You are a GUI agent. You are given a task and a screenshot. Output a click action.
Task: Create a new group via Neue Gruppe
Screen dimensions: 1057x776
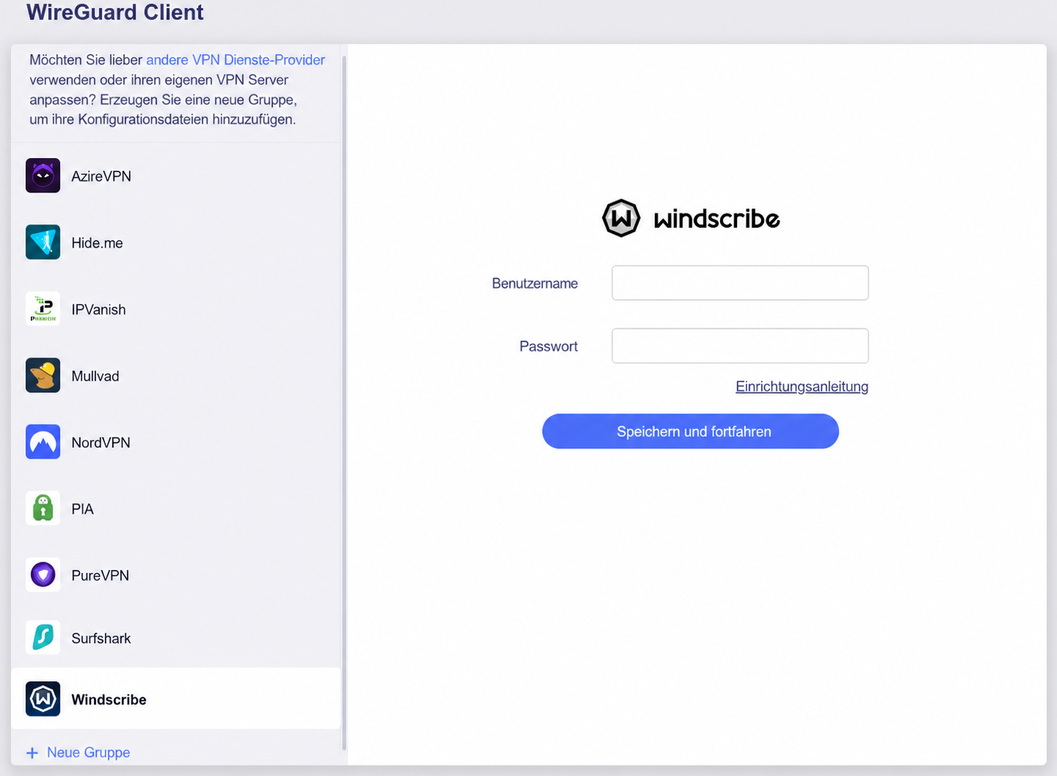click(x=78, y=752)
